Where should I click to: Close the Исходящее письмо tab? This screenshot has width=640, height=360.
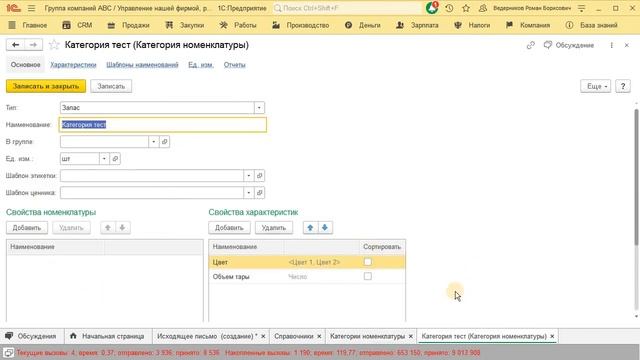point(263,336)
